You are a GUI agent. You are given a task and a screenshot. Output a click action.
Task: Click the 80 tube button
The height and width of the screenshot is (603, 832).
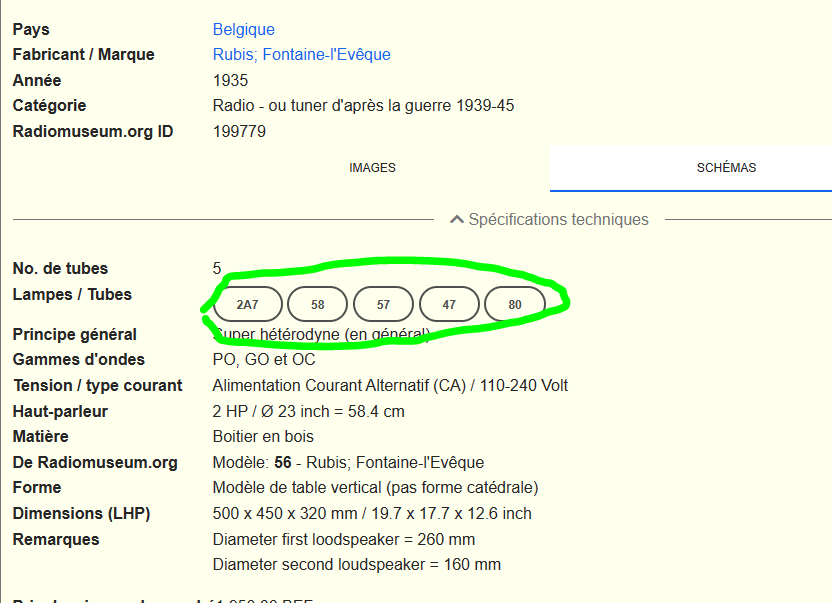(x=515, y=304)
